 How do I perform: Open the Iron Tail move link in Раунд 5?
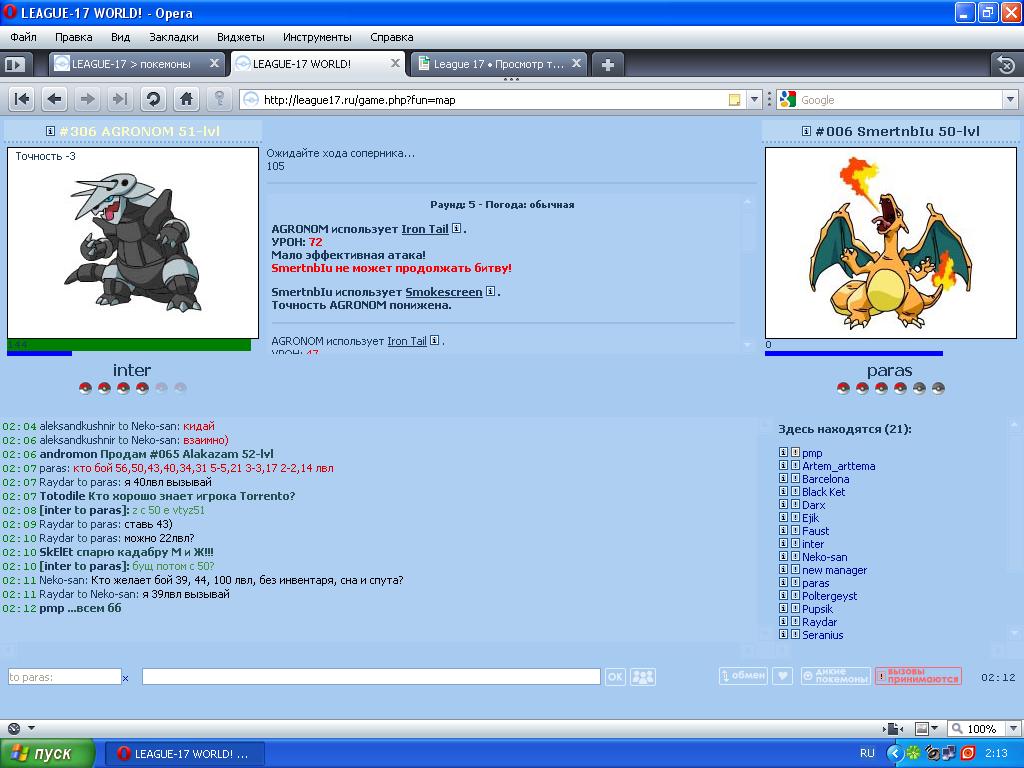click(424, 229)
